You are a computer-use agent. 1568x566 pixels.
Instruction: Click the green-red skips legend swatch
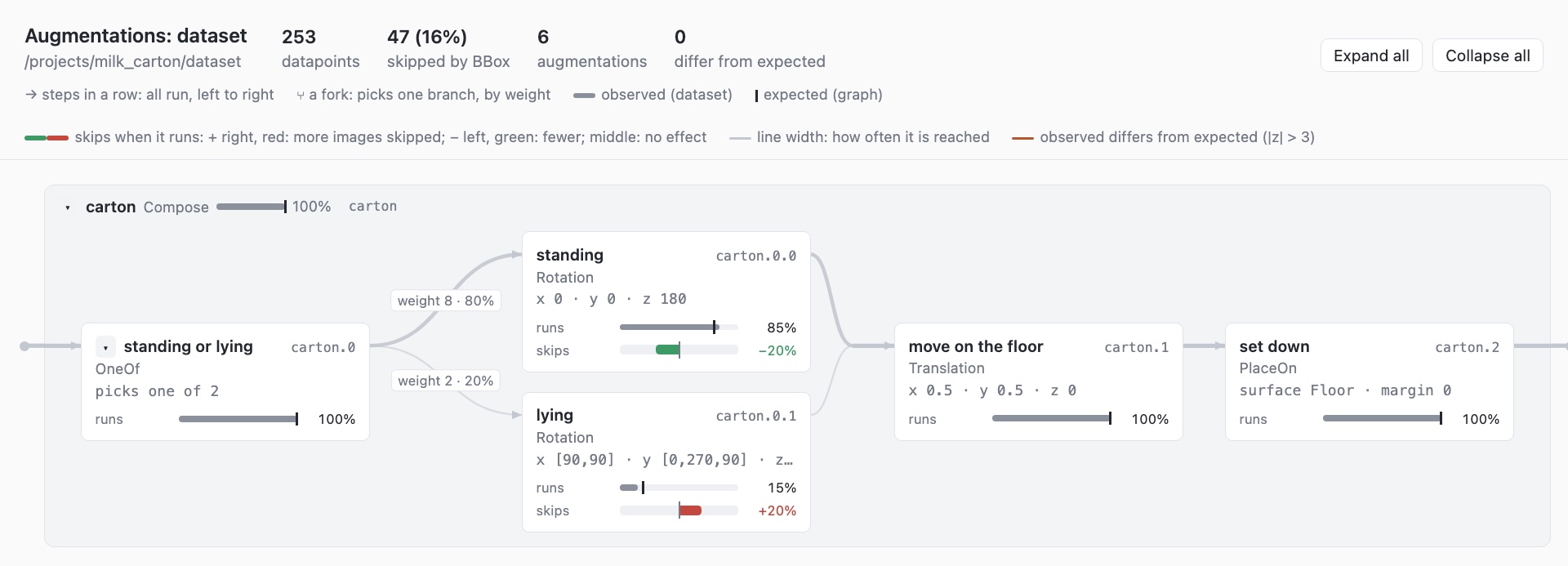click(x=47, y=138)
